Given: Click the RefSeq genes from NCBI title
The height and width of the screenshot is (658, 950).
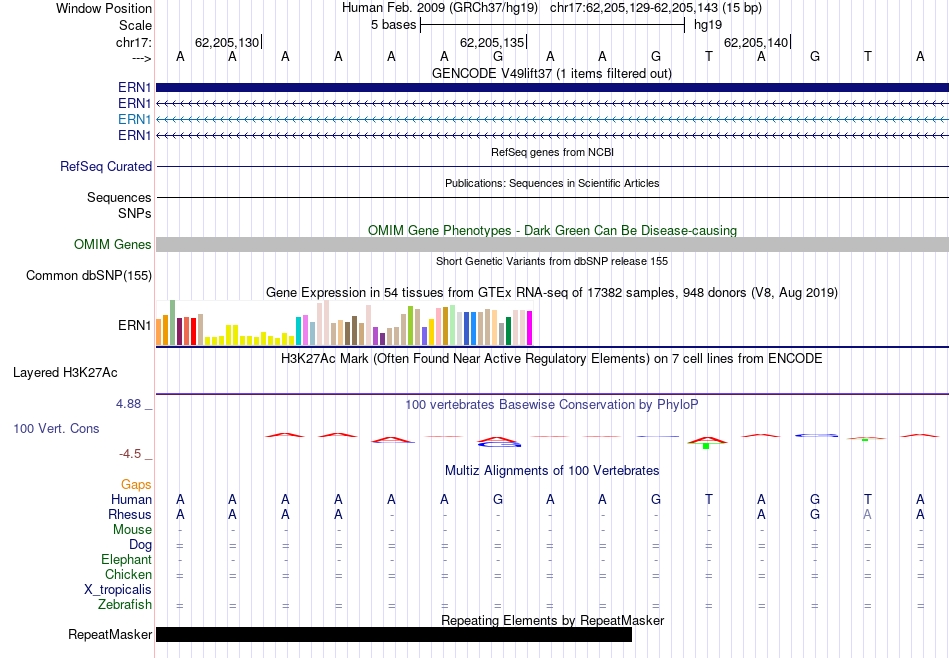Looking at the screenshot, I should [552, 152].
